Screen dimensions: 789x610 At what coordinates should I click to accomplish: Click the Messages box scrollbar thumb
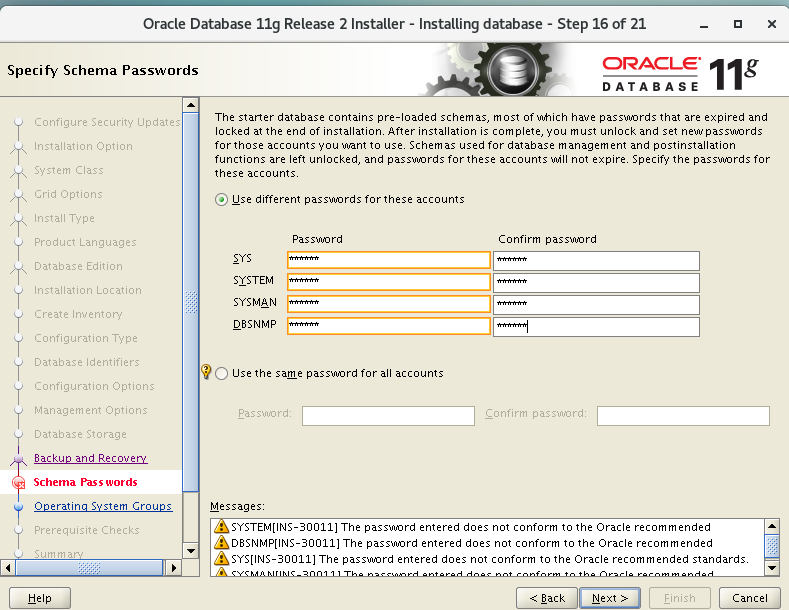pyautogui.click(x=772, y=547)
